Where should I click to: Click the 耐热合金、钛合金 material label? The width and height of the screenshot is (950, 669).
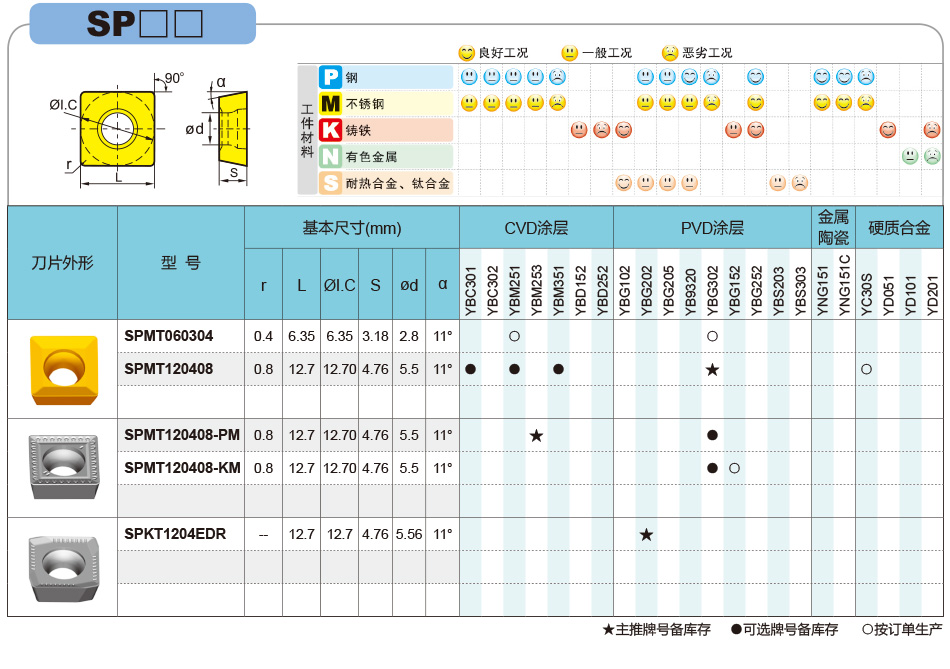pos(398,183)
